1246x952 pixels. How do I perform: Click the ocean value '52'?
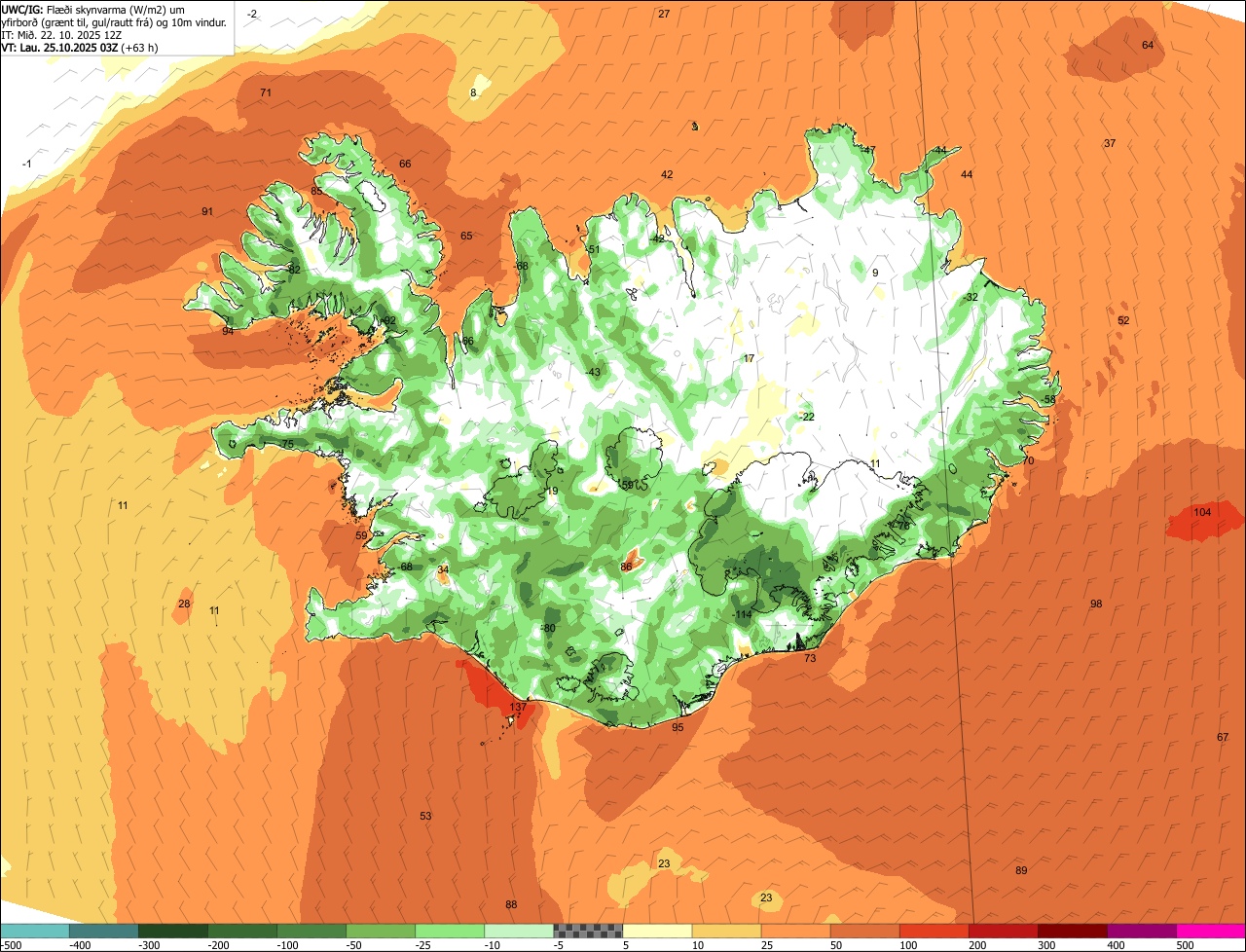(x=1123, y=320)
